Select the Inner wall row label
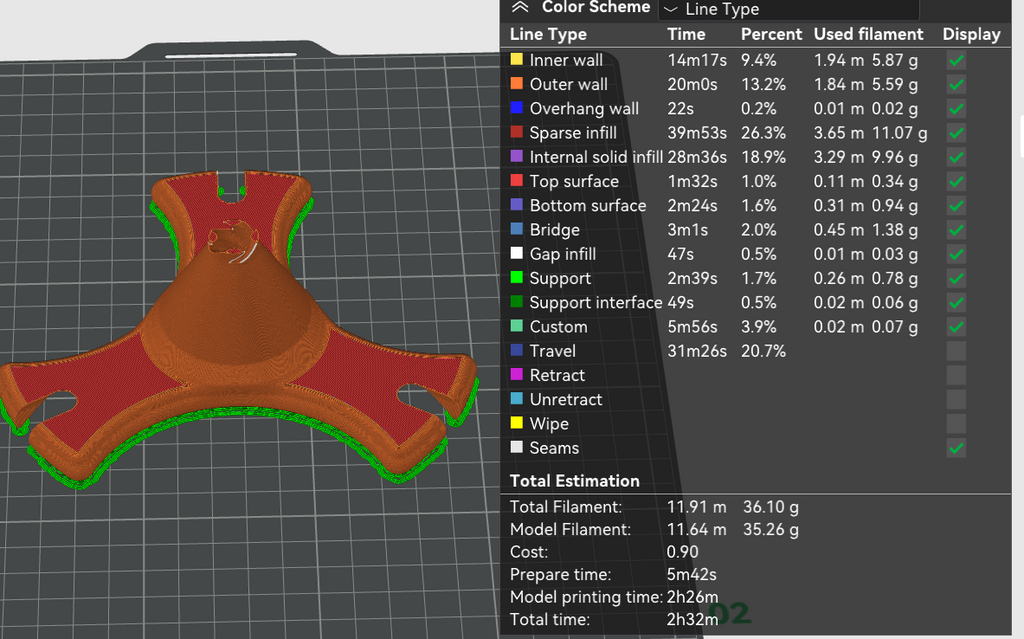1024x639 pixels. (x=566, y=60)
